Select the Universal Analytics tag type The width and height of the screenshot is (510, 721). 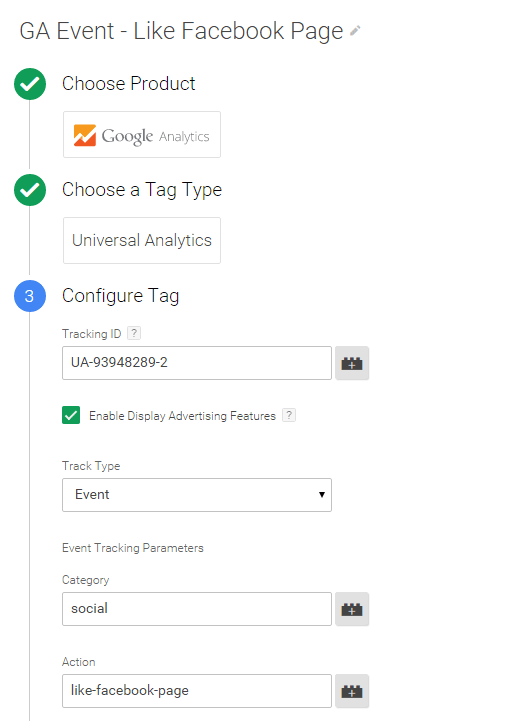coord(142,240)
